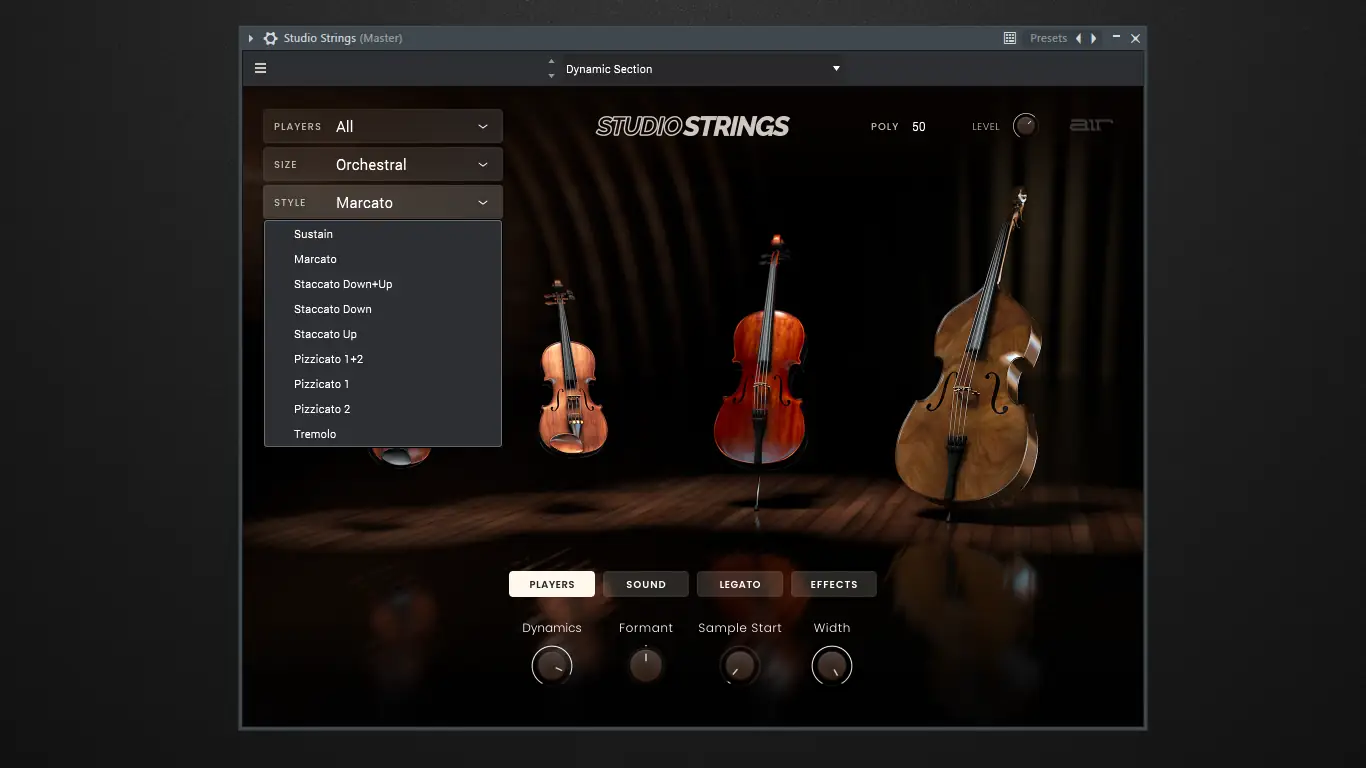
Task: Click the grid icon left of Presets
Action: (1010, 38)
